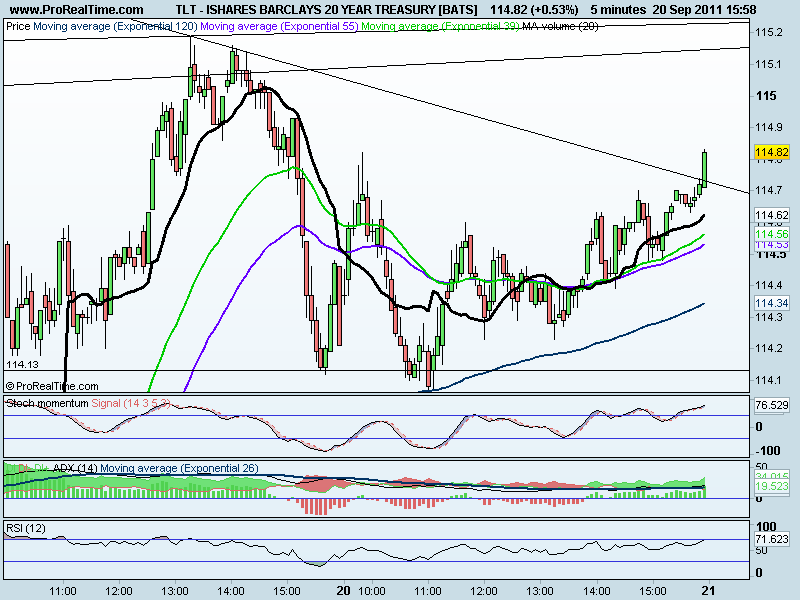
Task: Select the Moving average (Exponential 120) legend
Action: pos(115,26)
